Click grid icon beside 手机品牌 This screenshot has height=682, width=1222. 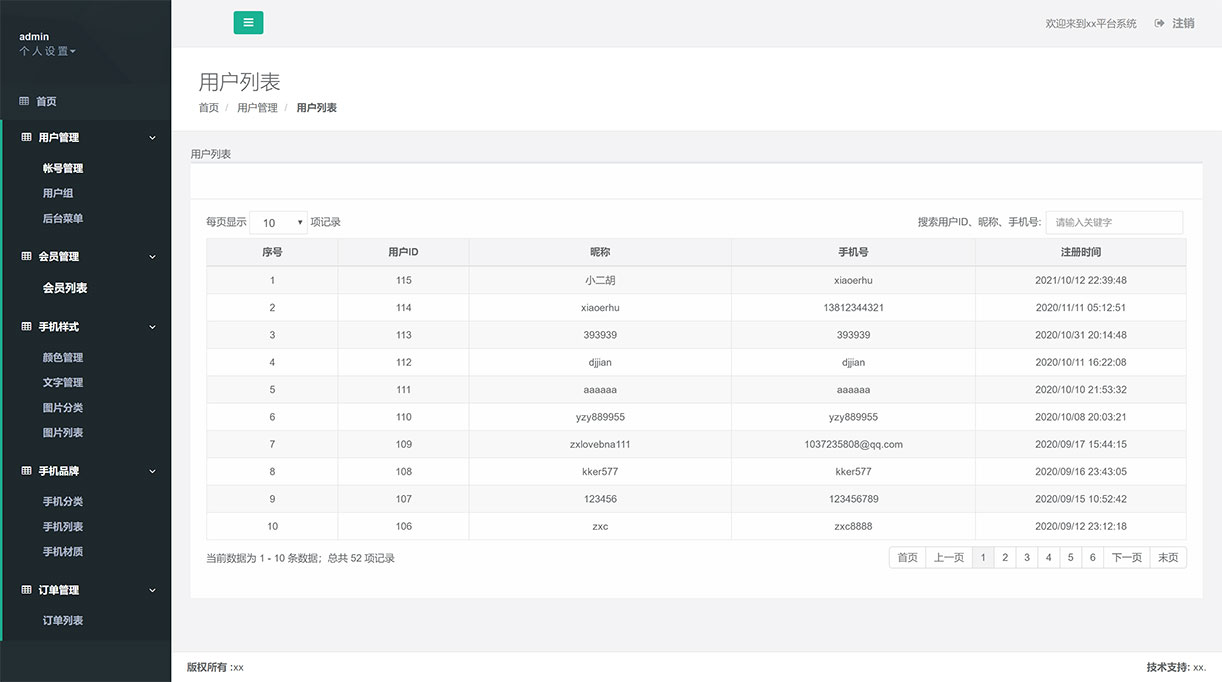27,471
